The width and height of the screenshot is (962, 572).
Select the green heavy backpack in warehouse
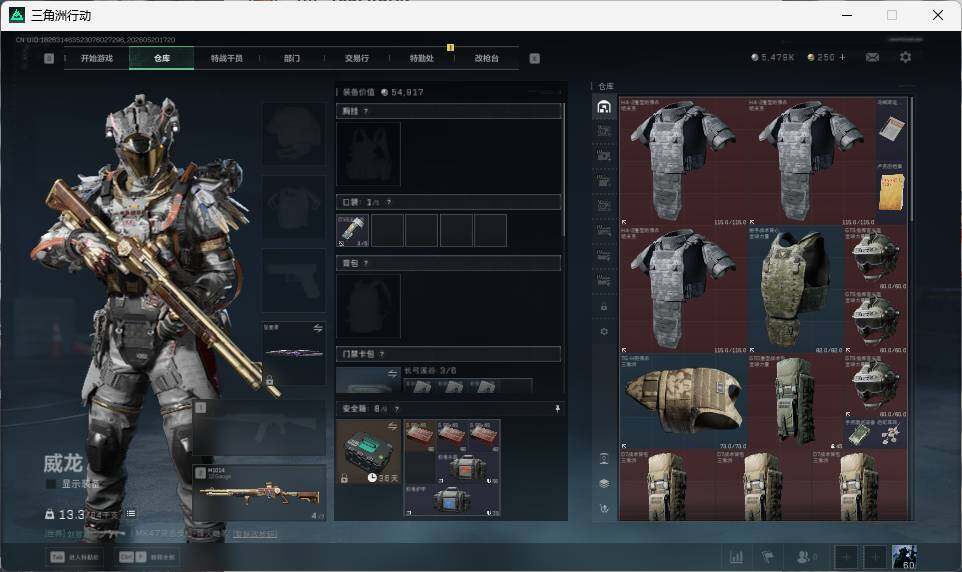pos(795,401)
